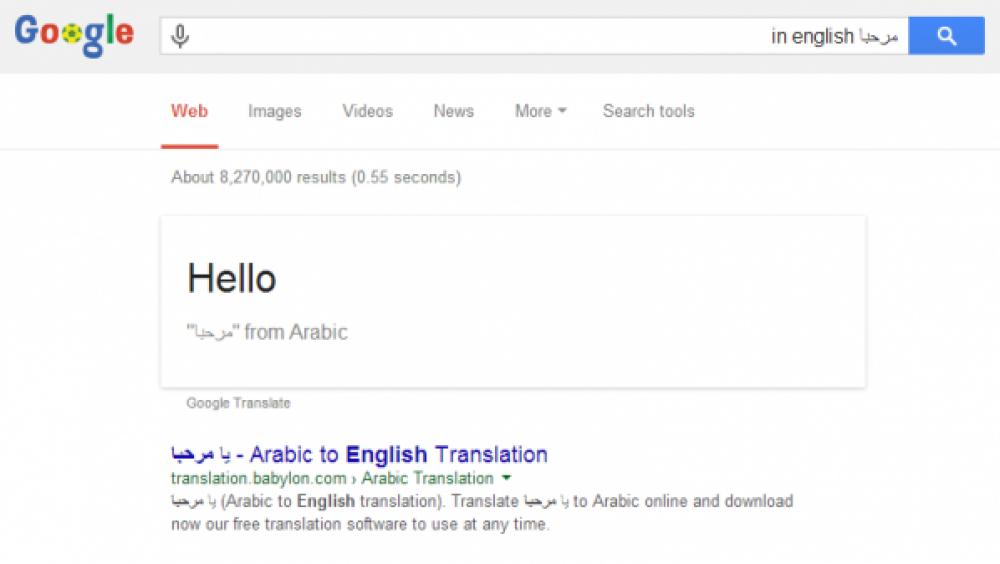Click the results count statistics text
Image resolution: width=1000 pixels, height=564 pixels.
pos(316,177)
